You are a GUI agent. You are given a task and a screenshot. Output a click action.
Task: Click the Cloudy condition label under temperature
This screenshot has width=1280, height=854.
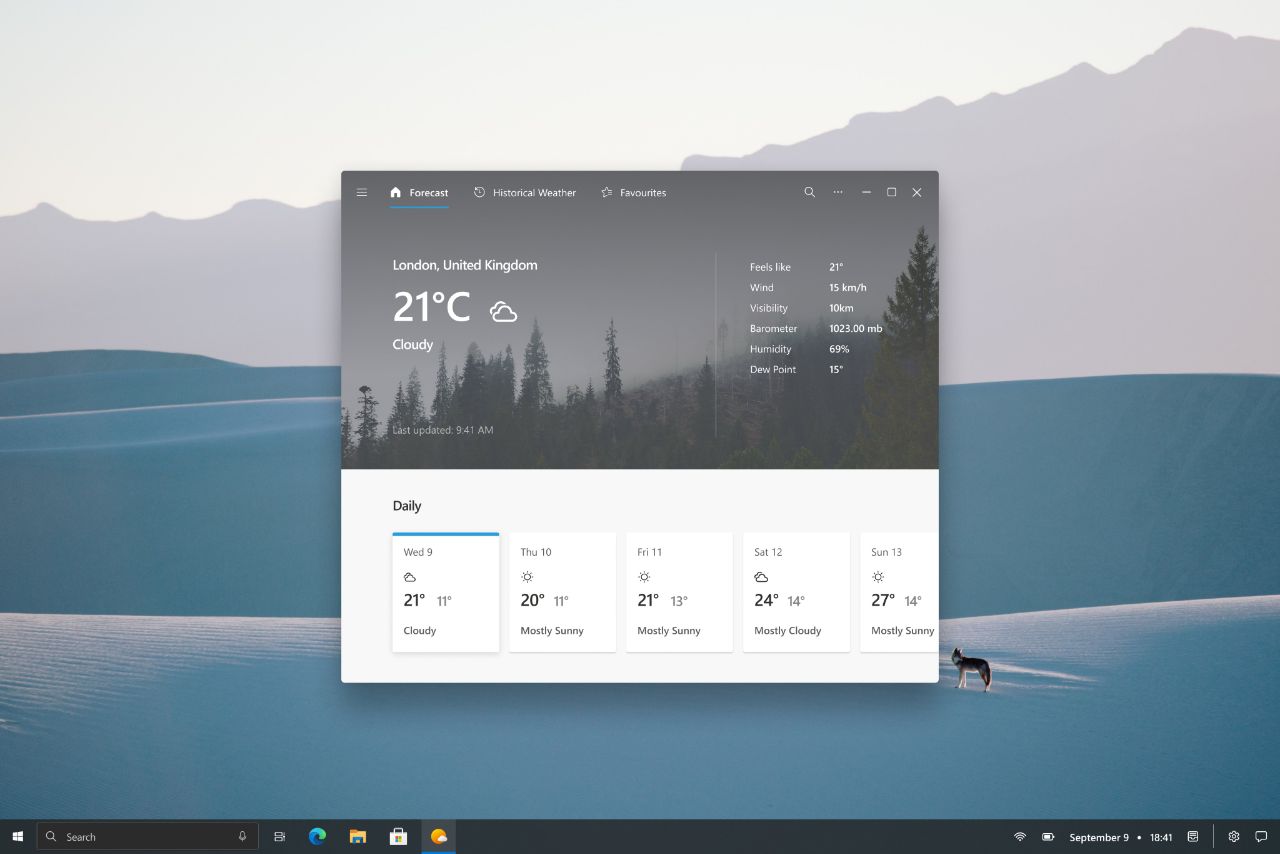point(413,345)
